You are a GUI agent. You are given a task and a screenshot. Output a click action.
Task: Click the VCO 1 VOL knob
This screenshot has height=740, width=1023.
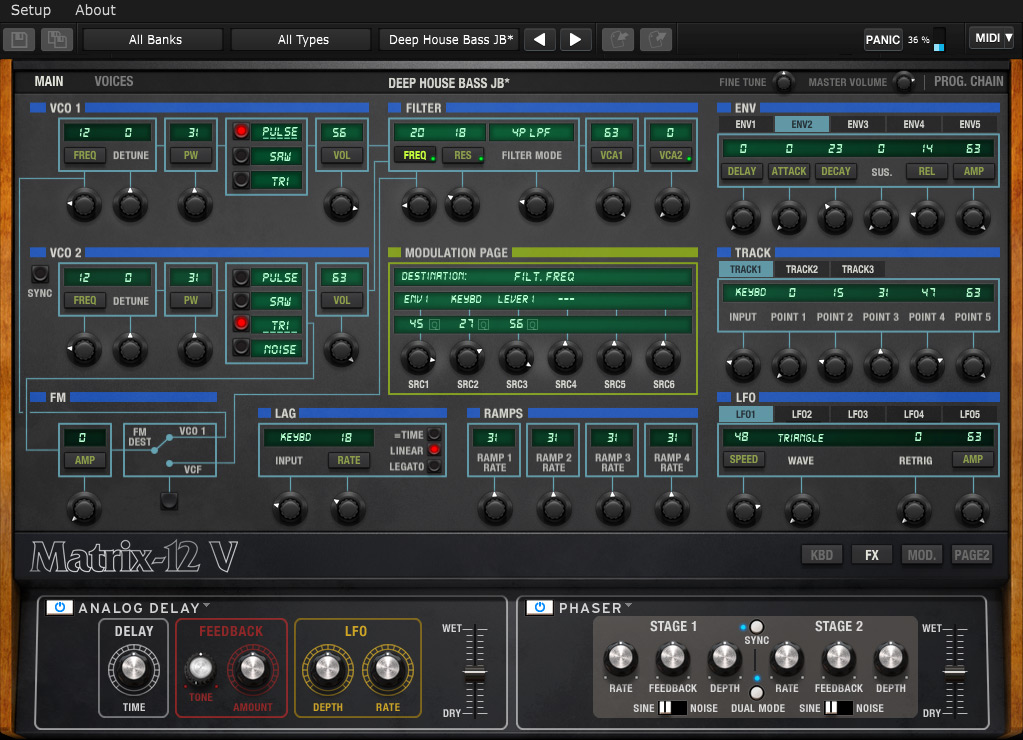[341, 205]
